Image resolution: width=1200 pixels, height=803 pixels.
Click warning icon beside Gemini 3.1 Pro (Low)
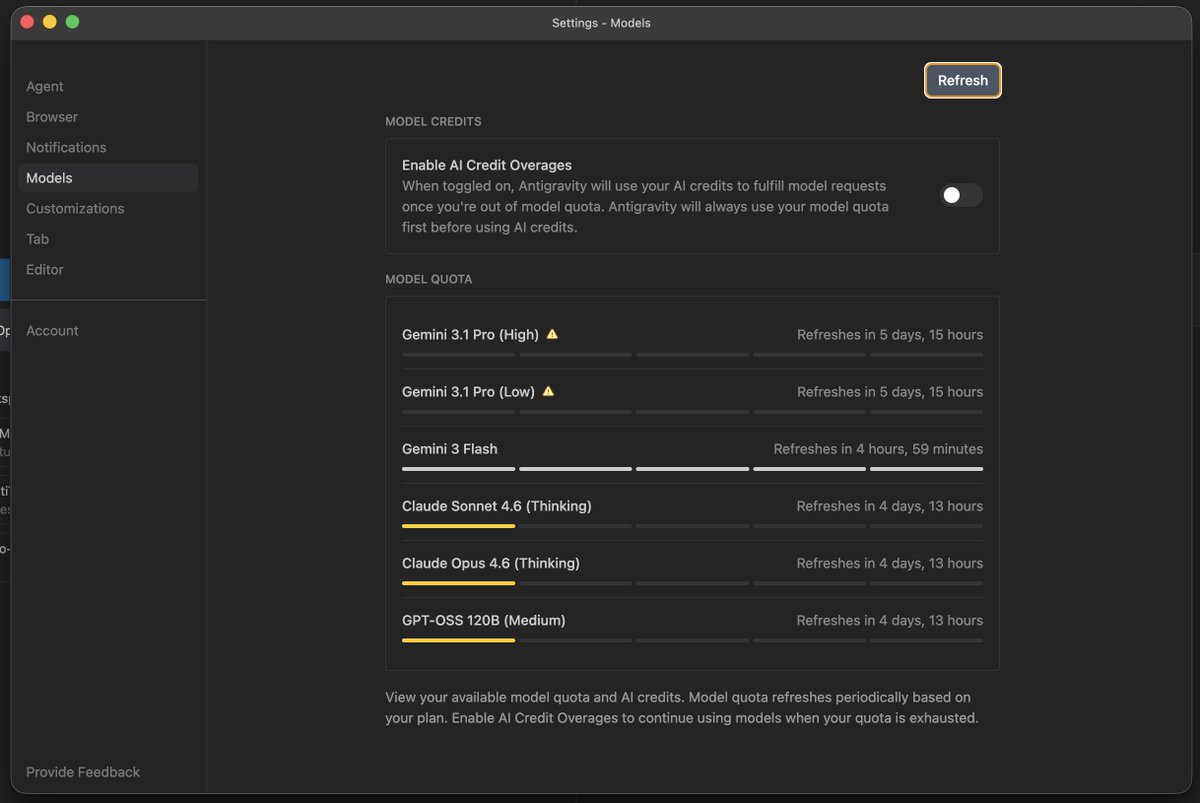click(548, 391)
